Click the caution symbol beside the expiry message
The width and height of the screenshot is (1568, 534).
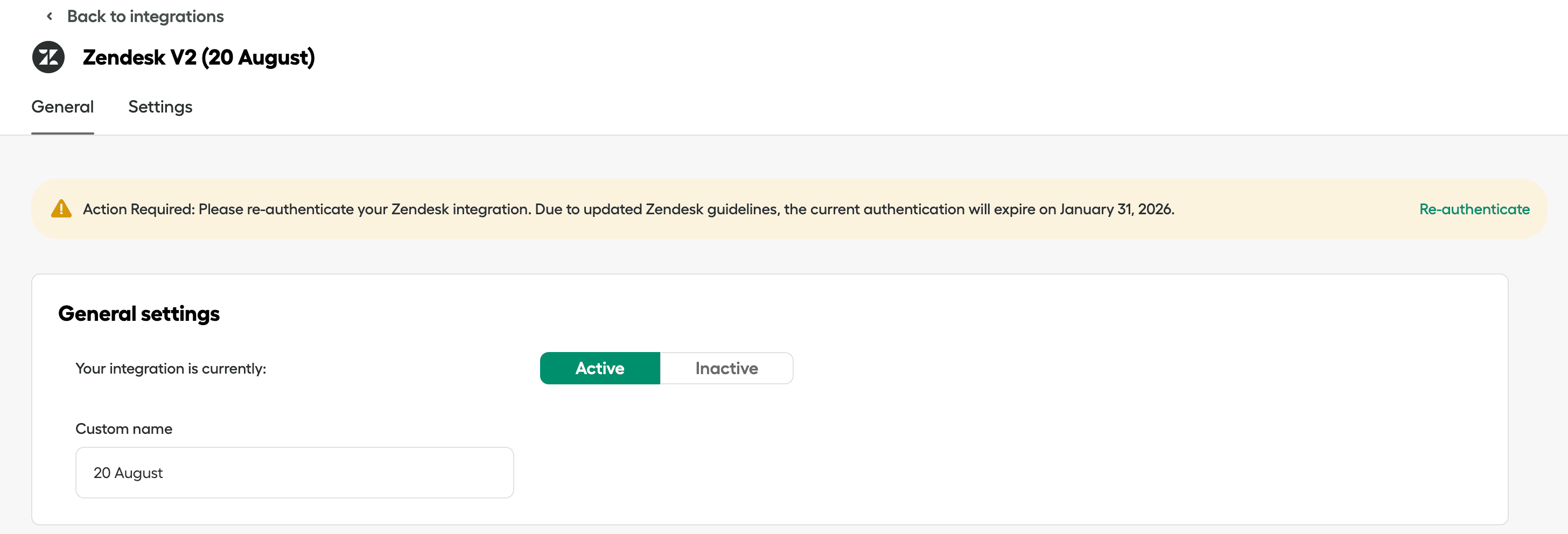(61, 209)
